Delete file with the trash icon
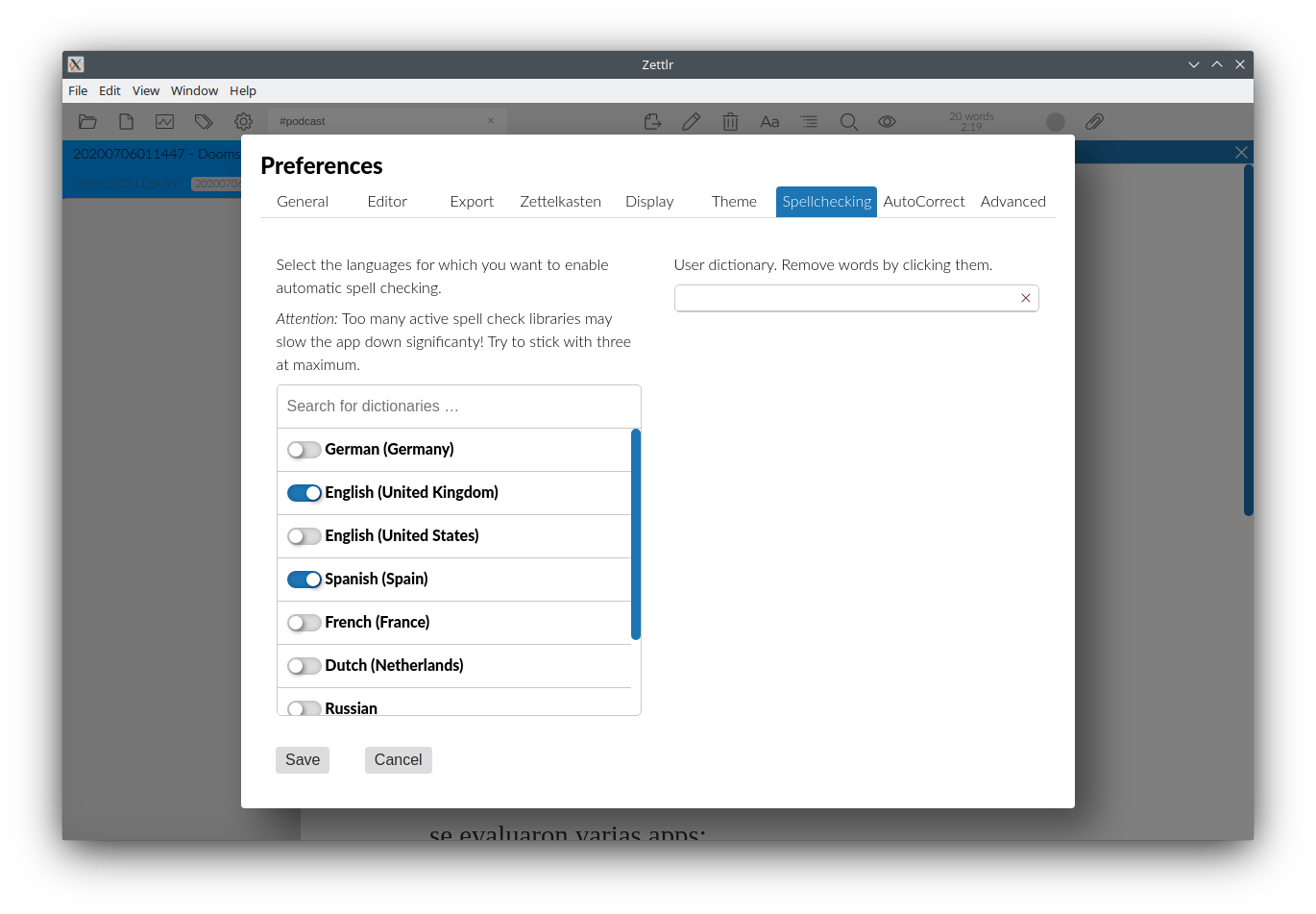This screenshot has height=914, width=1316. 730,121
